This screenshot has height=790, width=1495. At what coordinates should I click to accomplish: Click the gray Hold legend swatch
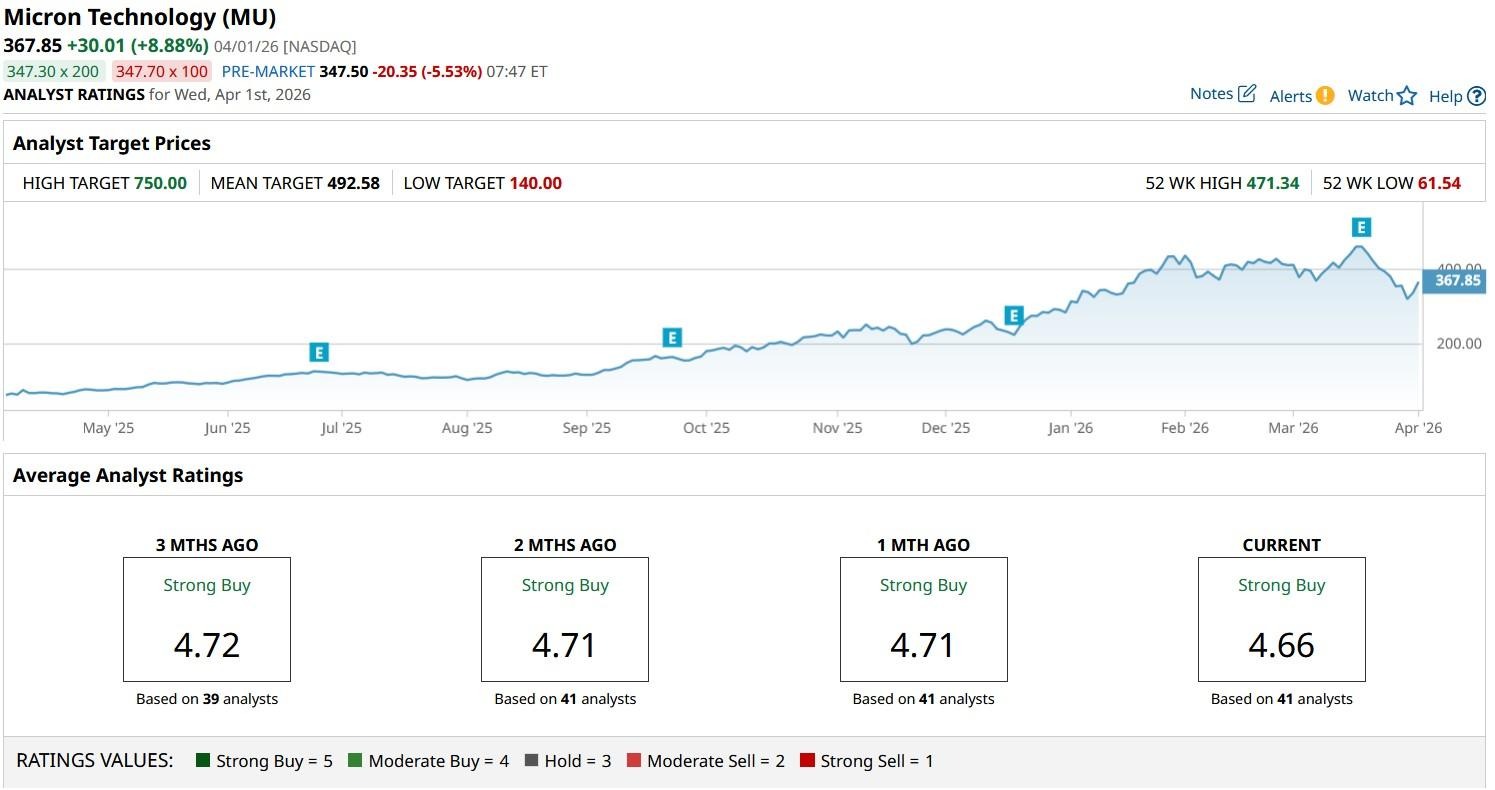531,761
